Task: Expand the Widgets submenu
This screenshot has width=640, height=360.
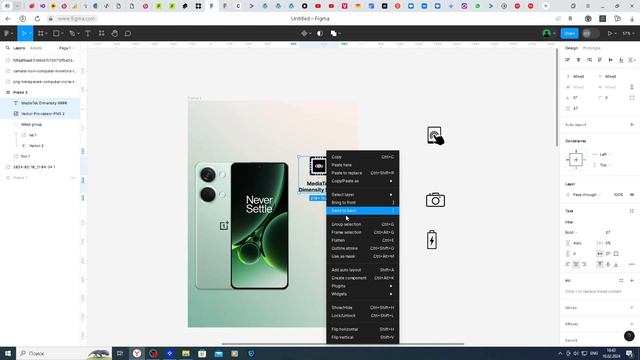Action: point(362,294)
